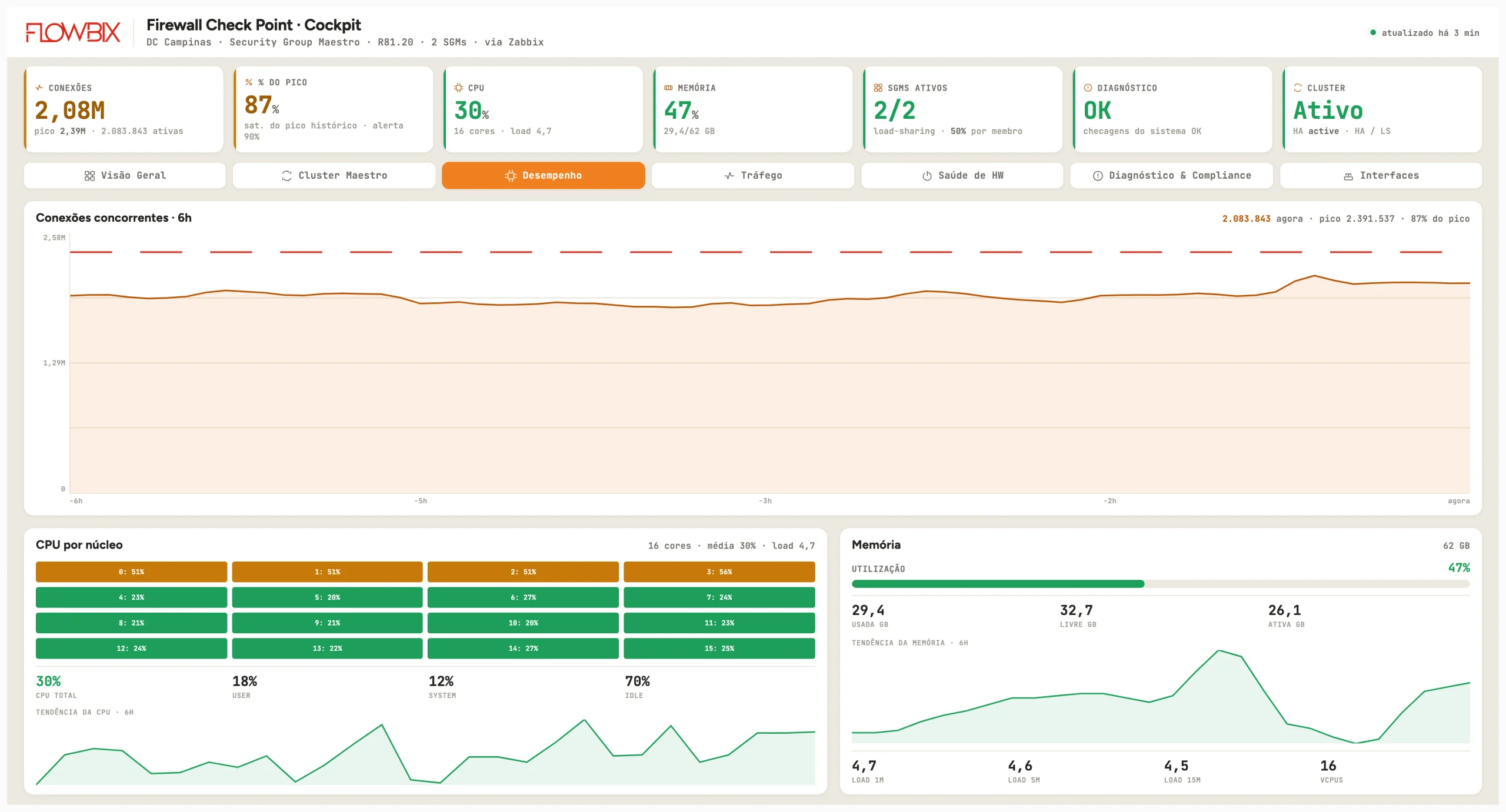Click the 2,08M connections value

click(x=69, y=111)
